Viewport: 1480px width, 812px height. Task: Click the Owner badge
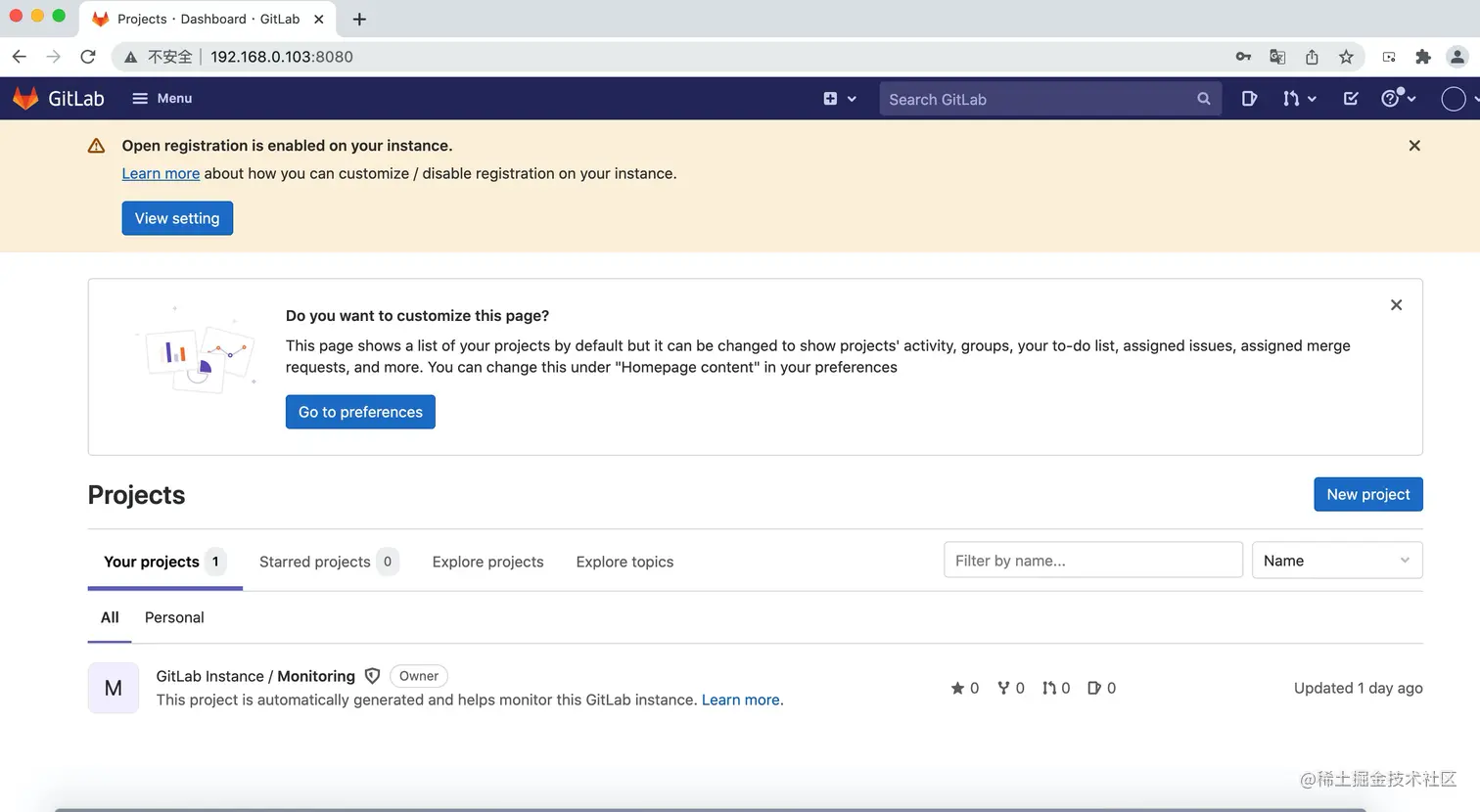[x=419, y=676]
